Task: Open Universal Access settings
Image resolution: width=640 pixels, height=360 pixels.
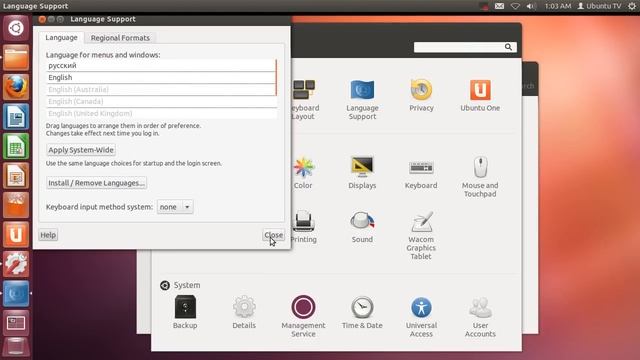Action: pos(421,316)
